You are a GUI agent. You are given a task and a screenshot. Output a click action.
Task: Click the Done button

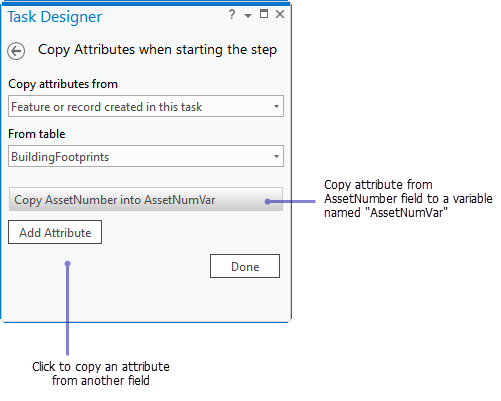tap(245, 266)
